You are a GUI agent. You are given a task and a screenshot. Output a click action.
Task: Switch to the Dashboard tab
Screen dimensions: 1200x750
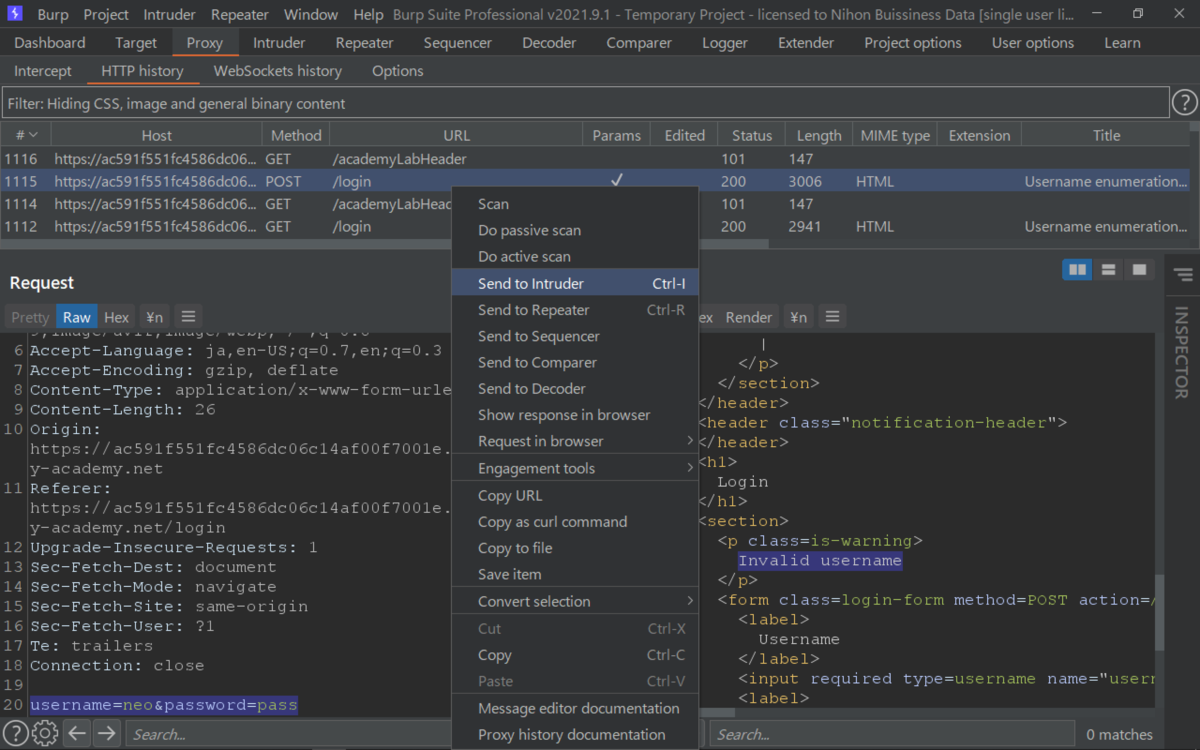click(x=50, y=43)
